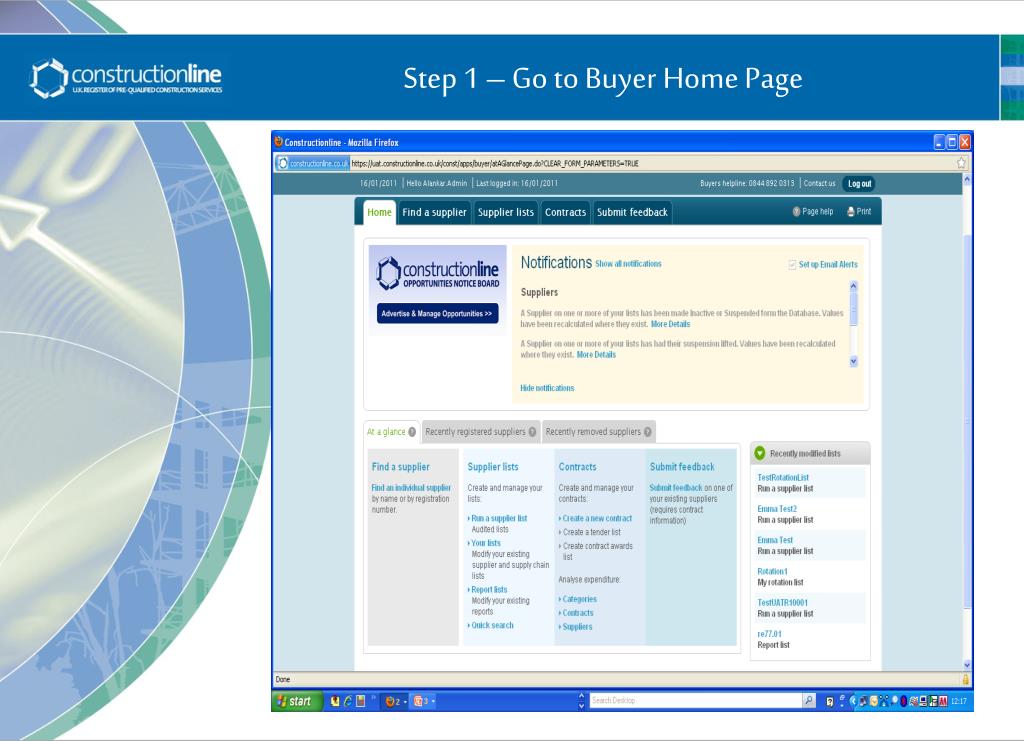This screenshot has width=1024, height=741.
Task: Click the Contact us link
Action: pos(819,183)
